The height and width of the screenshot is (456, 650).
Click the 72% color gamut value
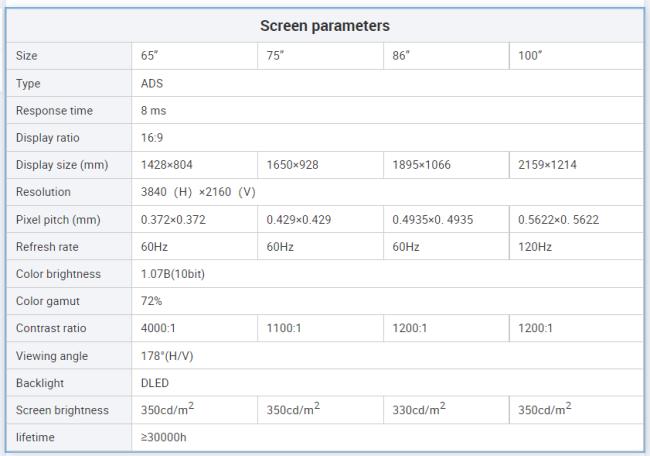[x=152, y=300]
